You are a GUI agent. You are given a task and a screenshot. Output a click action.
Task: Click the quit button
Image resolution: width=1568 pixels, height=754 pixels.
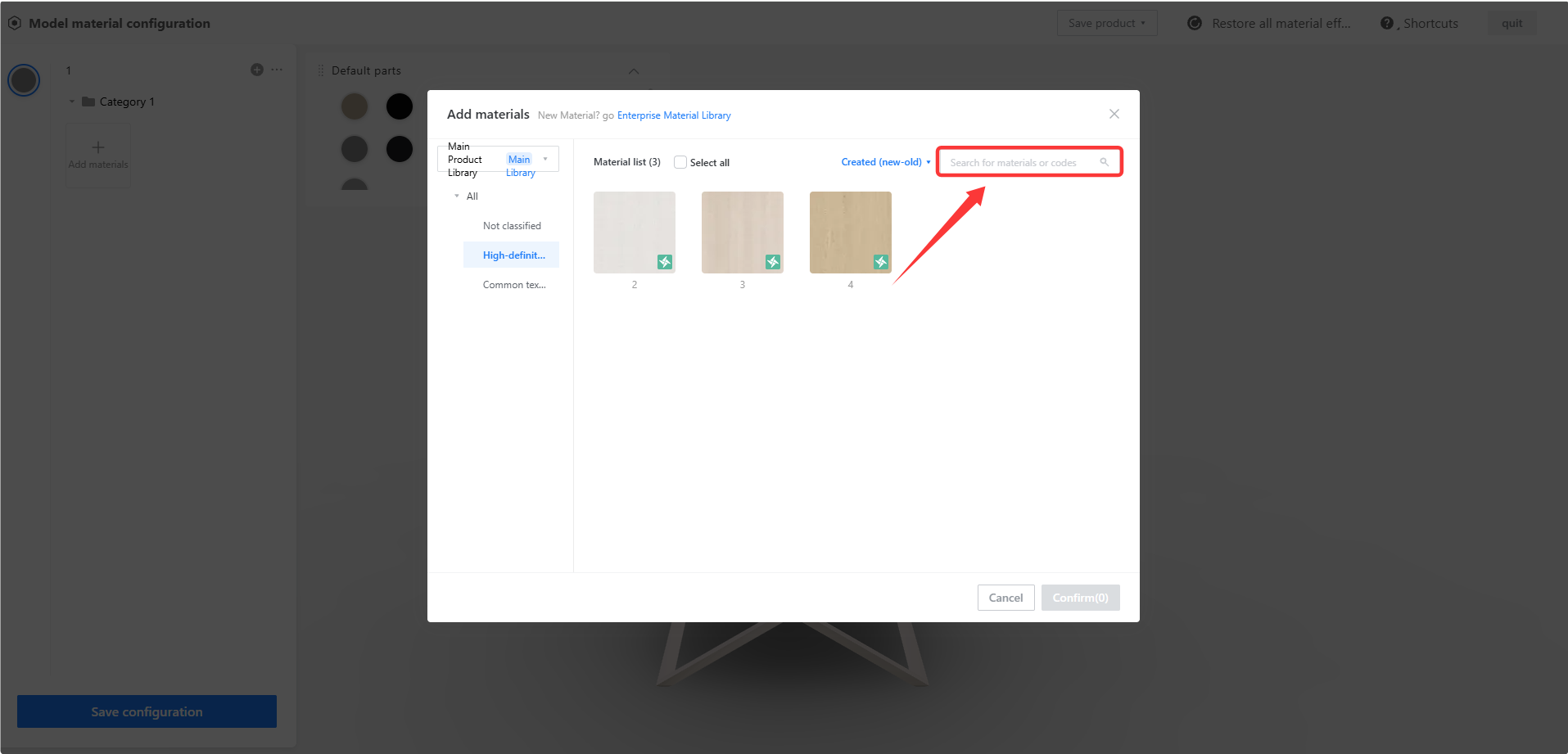(1512, 23)
